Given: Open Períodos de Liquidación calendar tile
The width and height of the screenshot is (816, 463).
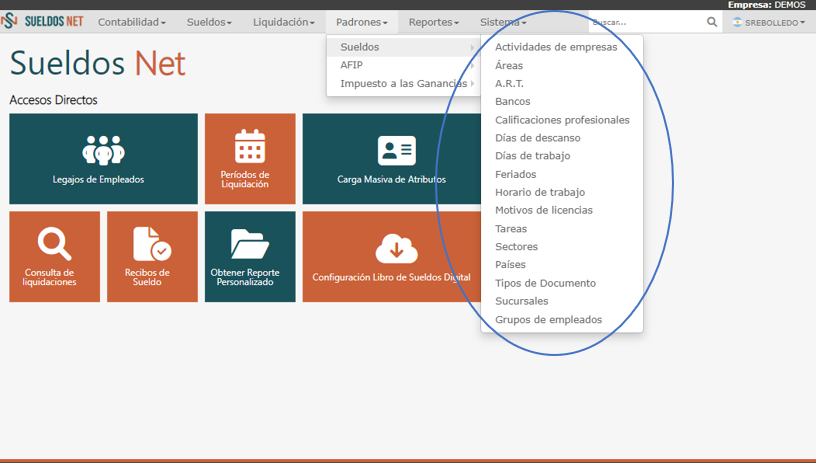Looking at the screenshot, I should click(x=250, y=159).
